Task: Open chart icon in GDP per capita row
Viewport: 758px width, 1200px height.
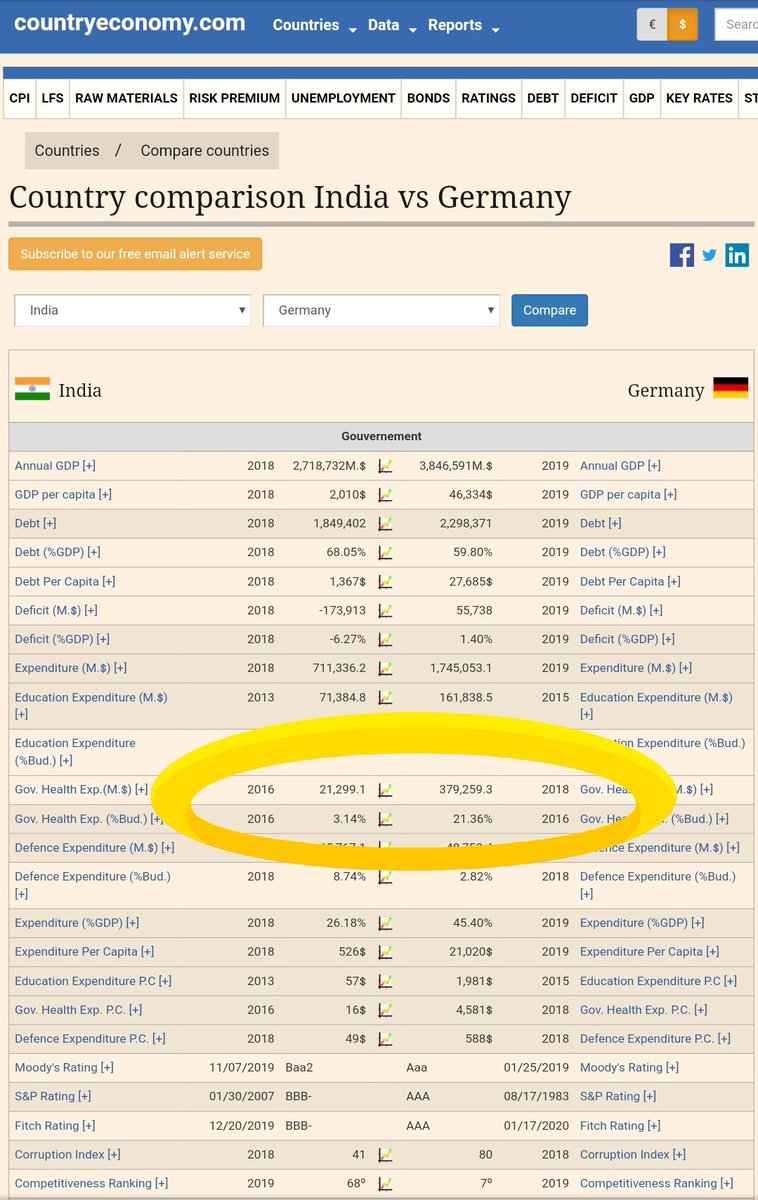Action: coord(385,495)
